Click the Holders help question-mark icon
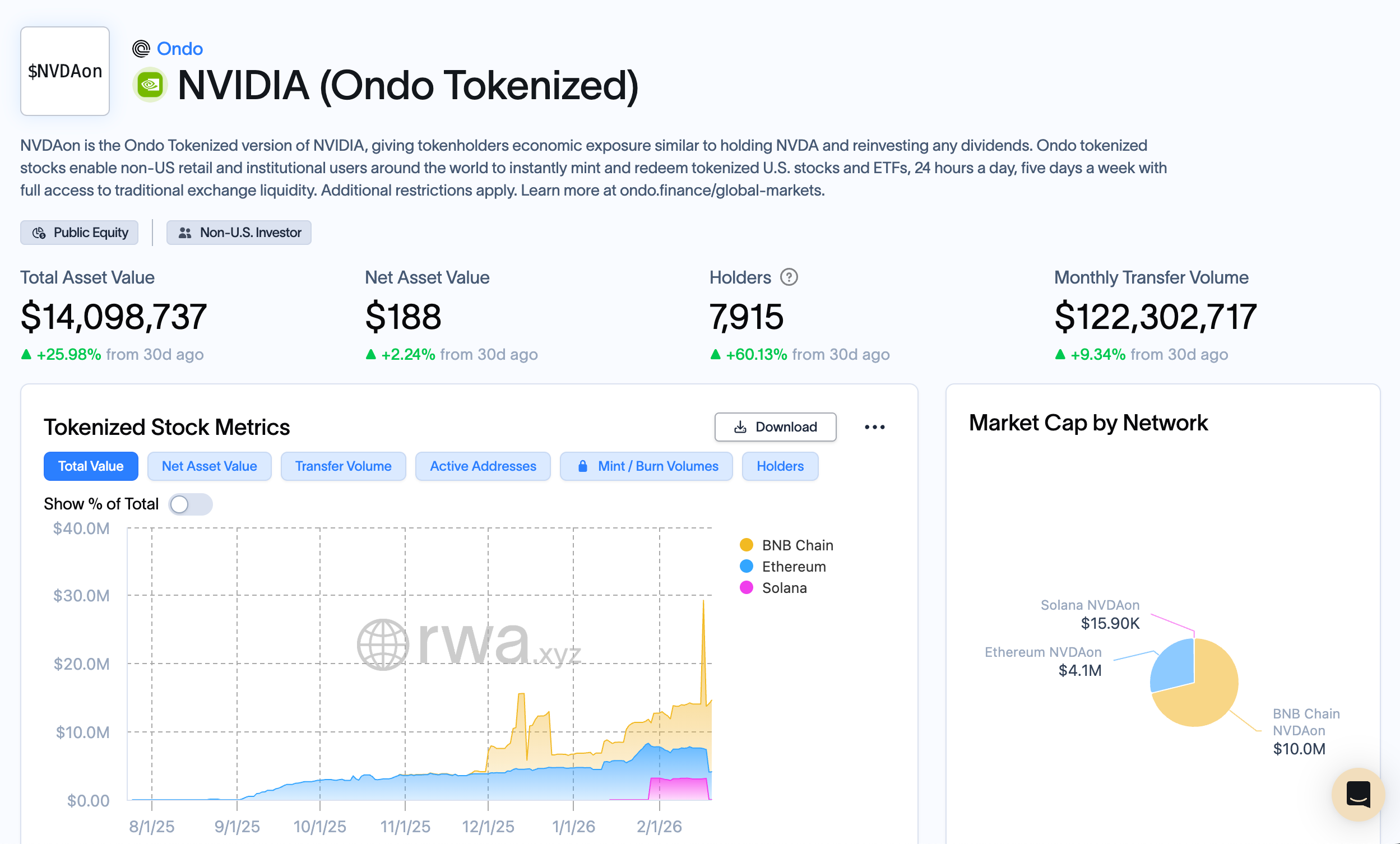The width and height of the screenshot is (1400, 844). (x=789, y=277)
